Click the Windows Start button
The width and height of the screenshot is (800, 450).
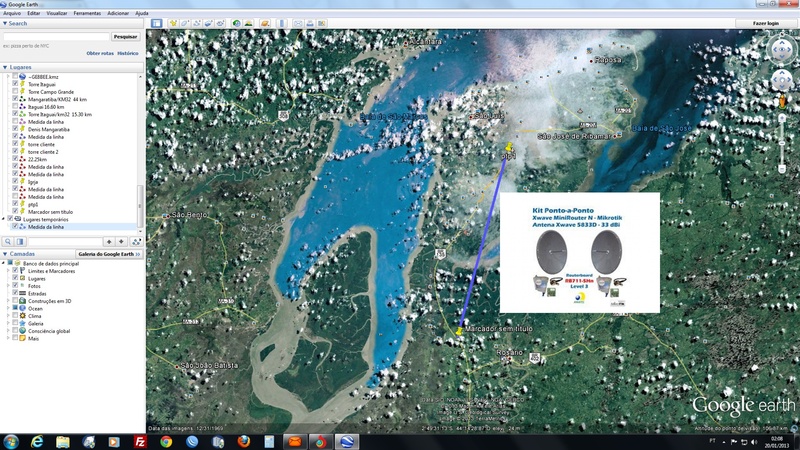coord(11,442)
